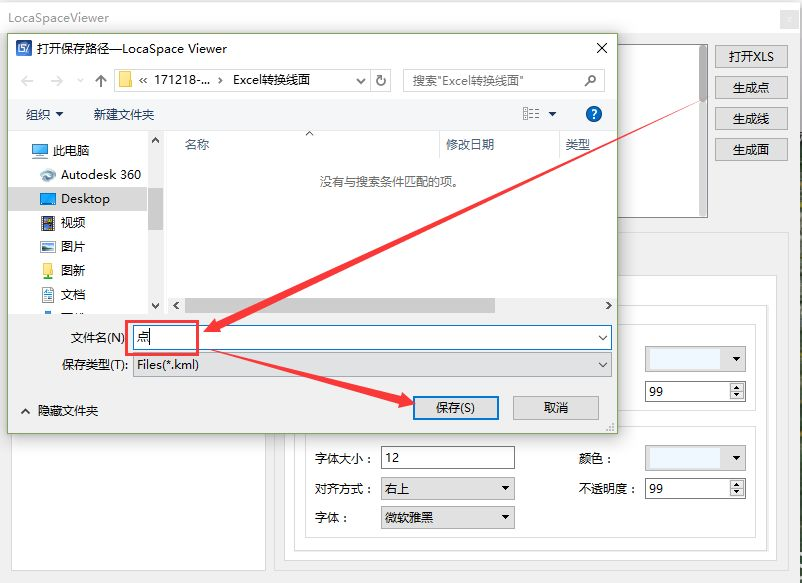The height and width of the screenshot is (583, 802).
Task: Collapse folders with 隐藏文件夹
Action: [59, 411]
